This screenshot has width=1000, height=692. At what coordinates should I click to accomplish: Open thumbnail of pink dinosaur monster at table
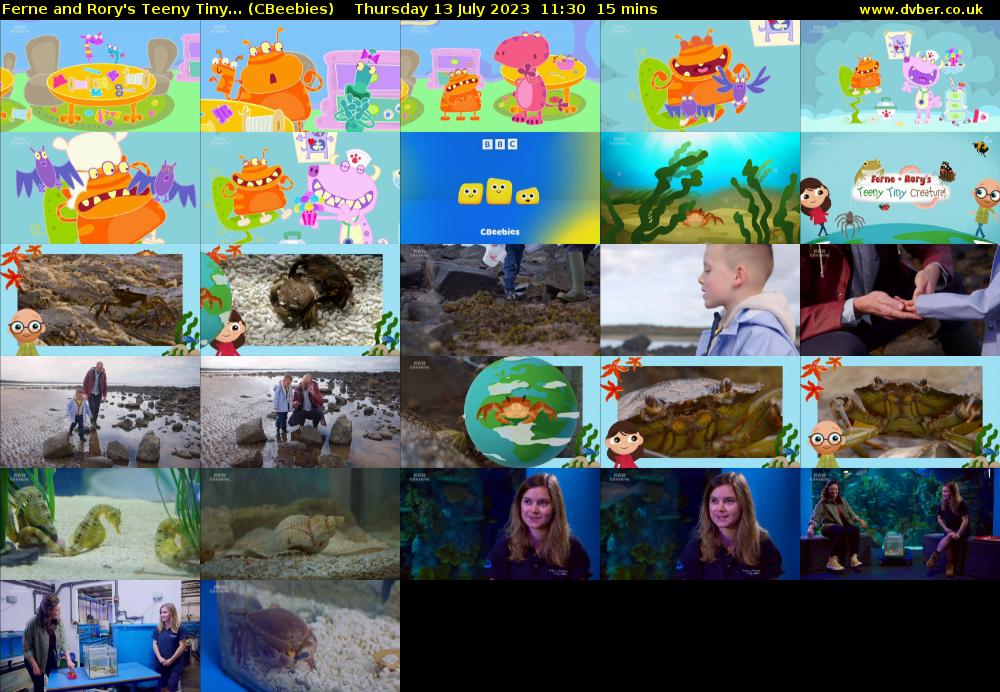pos(500,76)
